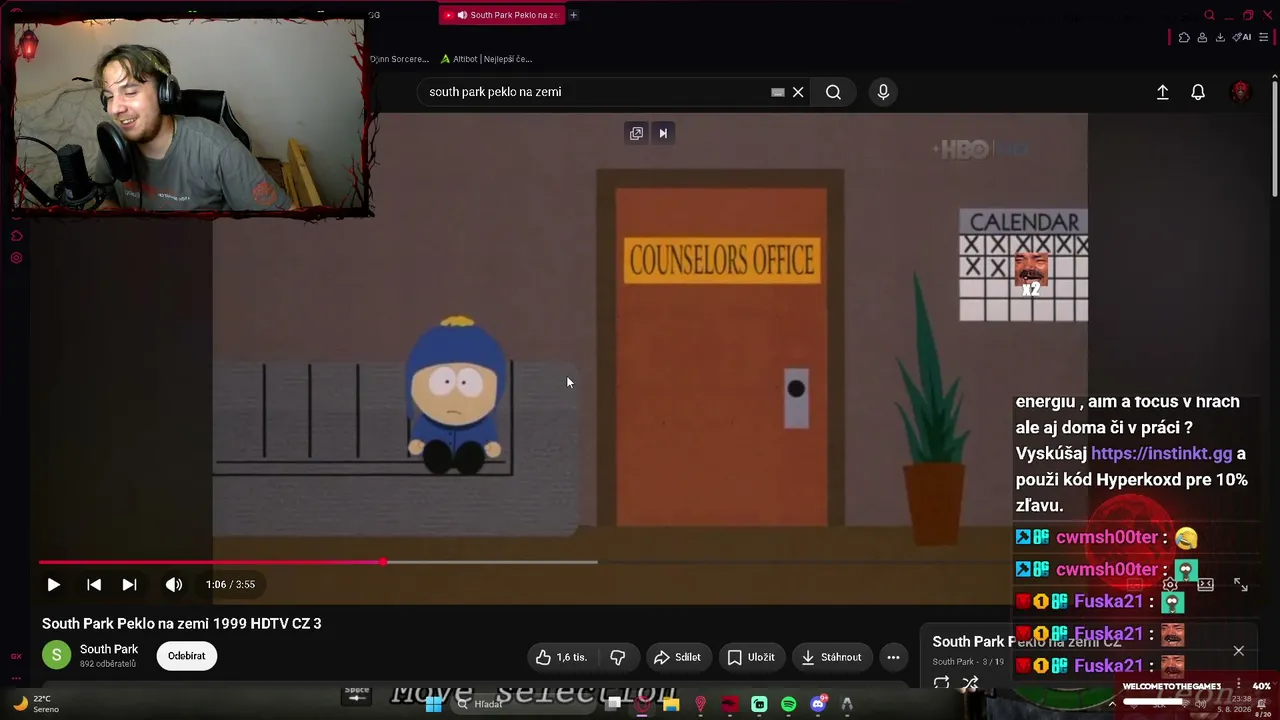Viewport: 1280px width, 720px height.
Task: Mute the video player volume
Action: (174, 585)
